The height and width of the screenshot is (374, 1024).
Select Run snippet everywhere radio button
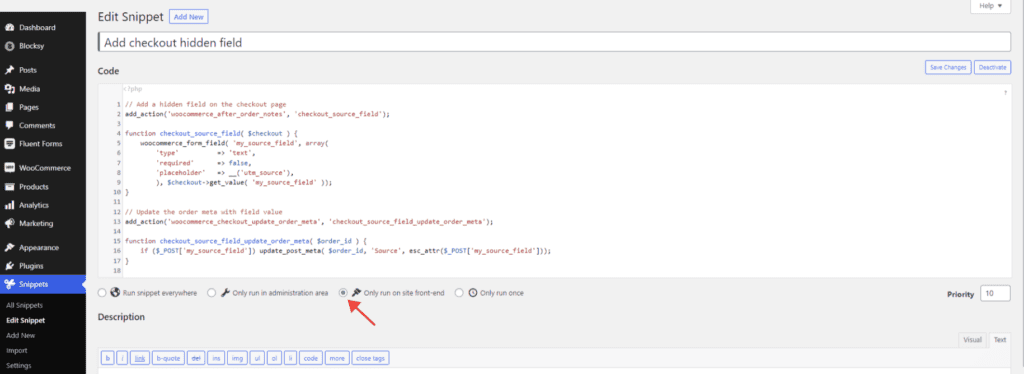(102, 293)
